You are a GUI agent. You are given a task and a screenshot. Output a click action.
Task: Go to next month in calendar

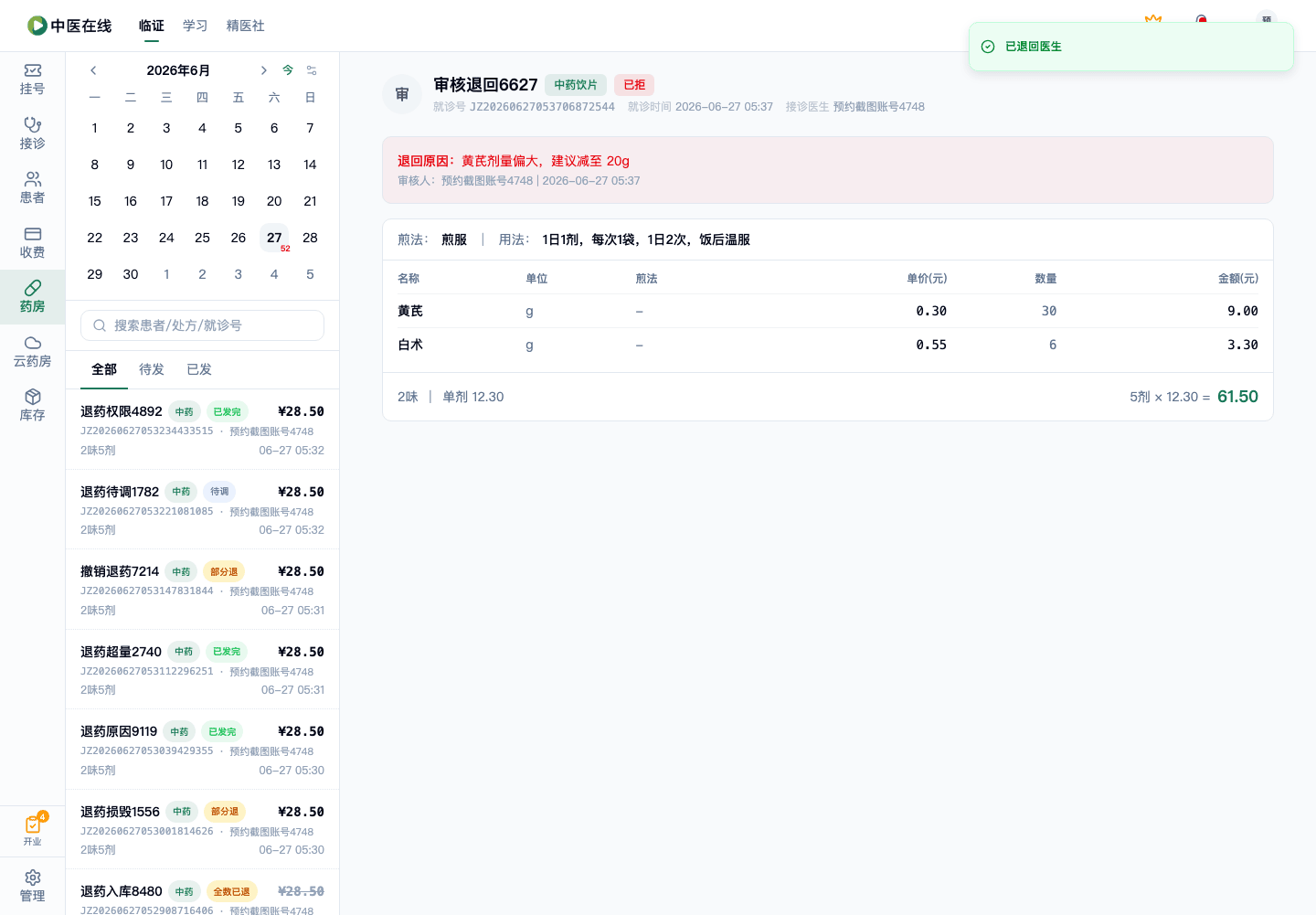tap(263, 70)
